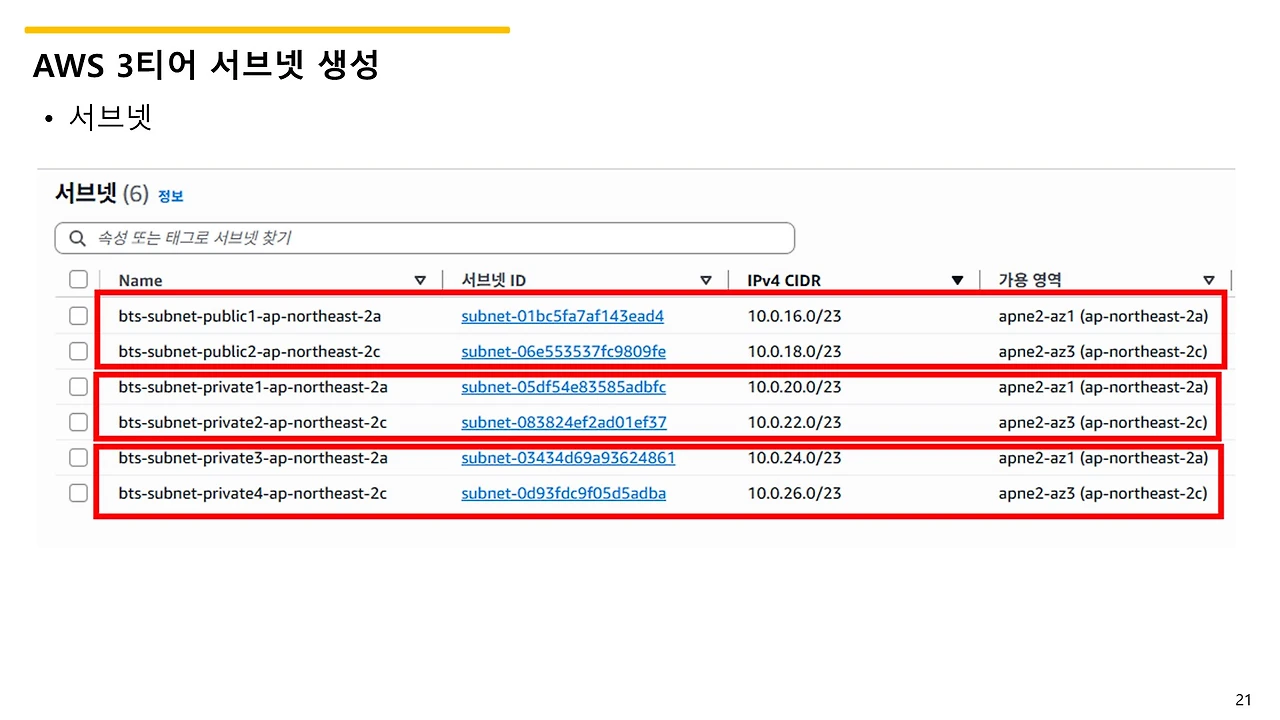Toggle the select-all header checkbox
1280x720 pixels.
[x=78, y=280]
